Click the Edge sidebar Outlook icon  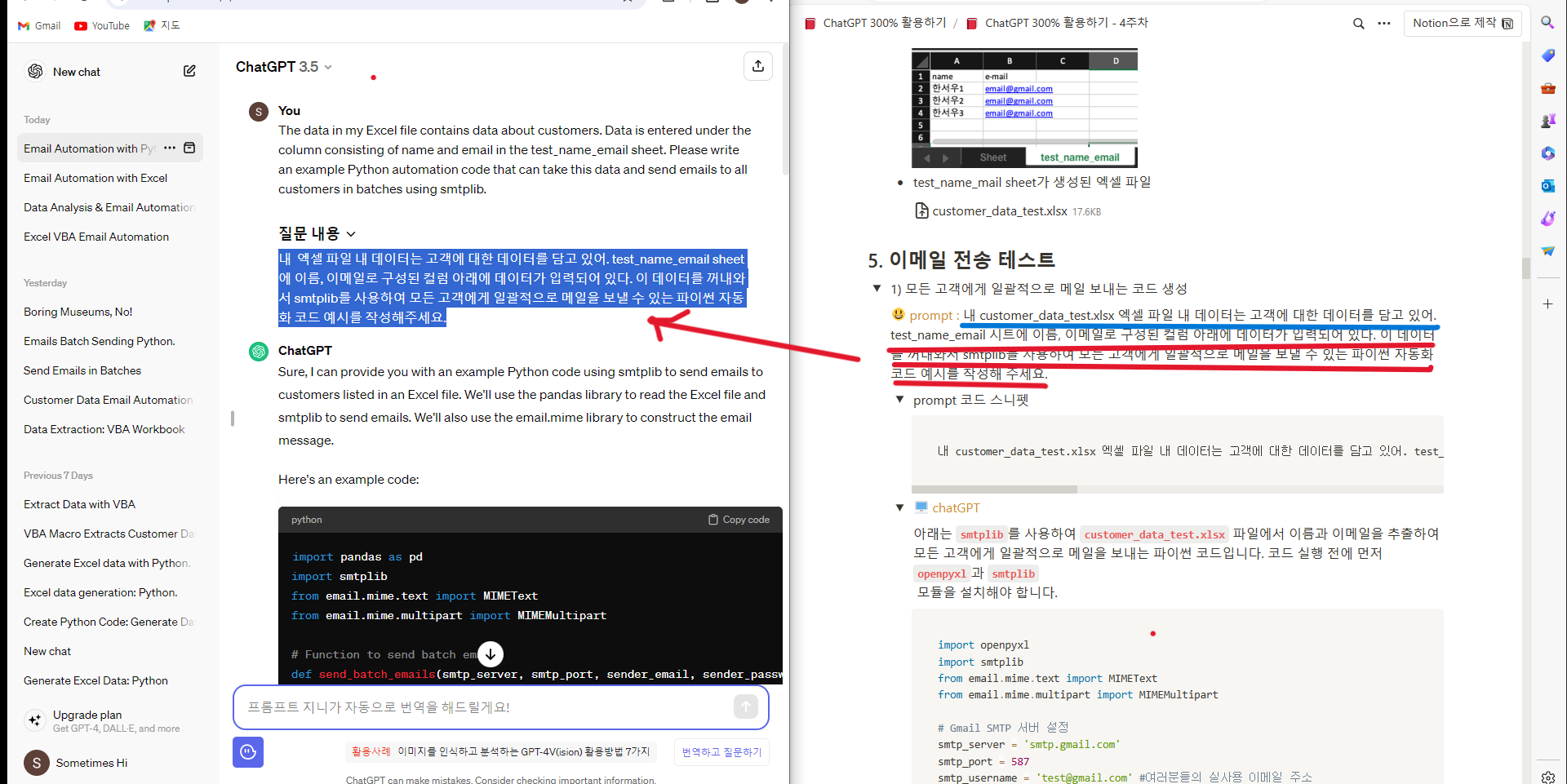(x=1547, y=185)
